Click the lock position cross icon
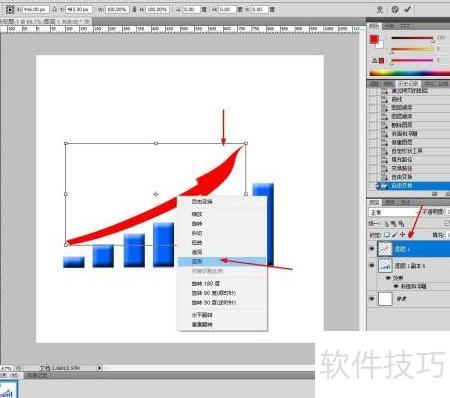Image resolution: width=450 pixels, height=398 pixels. tap(402, 235)
